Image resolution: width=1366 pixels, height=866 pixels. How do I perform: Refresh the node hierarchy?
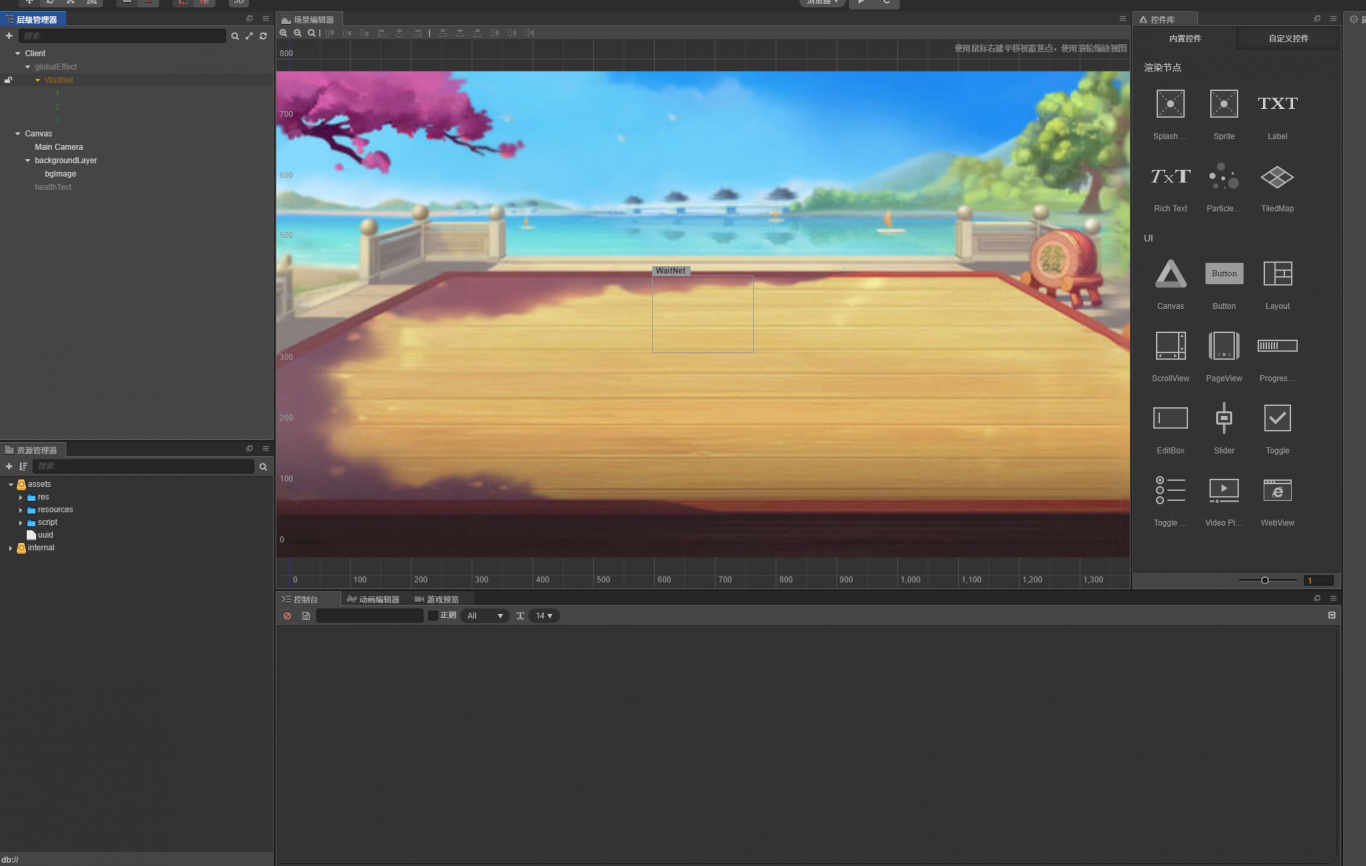pos(263,36)
